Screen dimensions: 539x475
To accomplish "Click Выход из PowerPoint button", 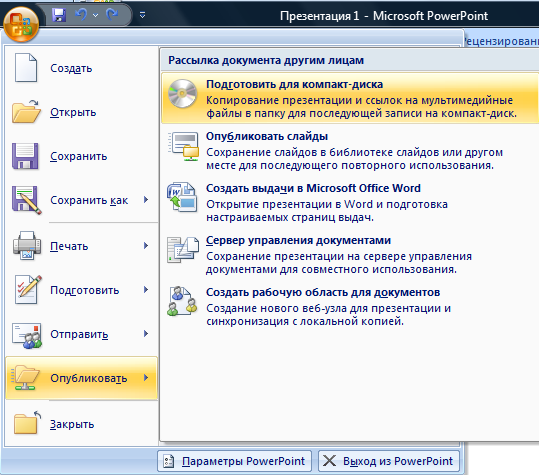I will pyautogui.click(x=389, y=461).
